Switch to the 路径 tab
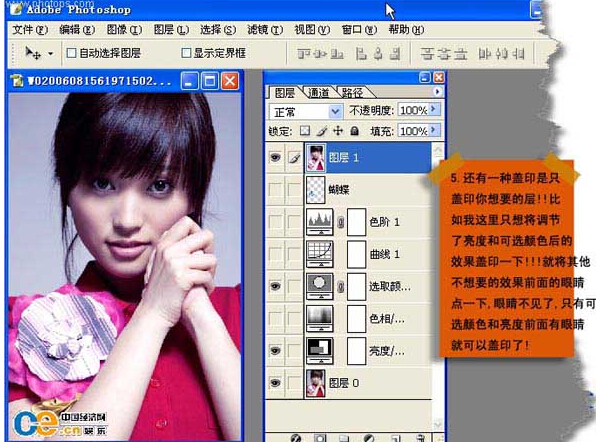 352,92
